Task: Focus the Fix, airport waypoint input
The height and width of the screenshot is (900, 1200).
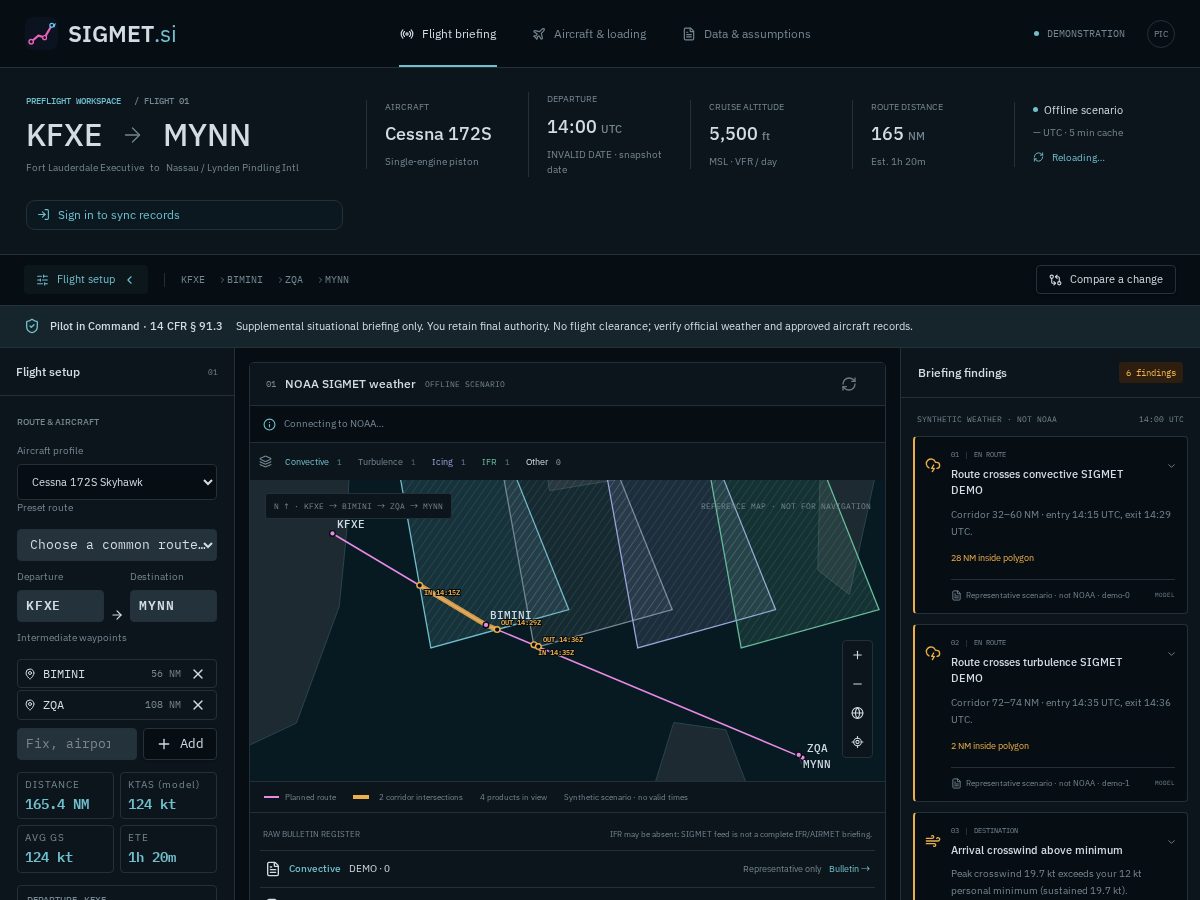Action: 77,744
